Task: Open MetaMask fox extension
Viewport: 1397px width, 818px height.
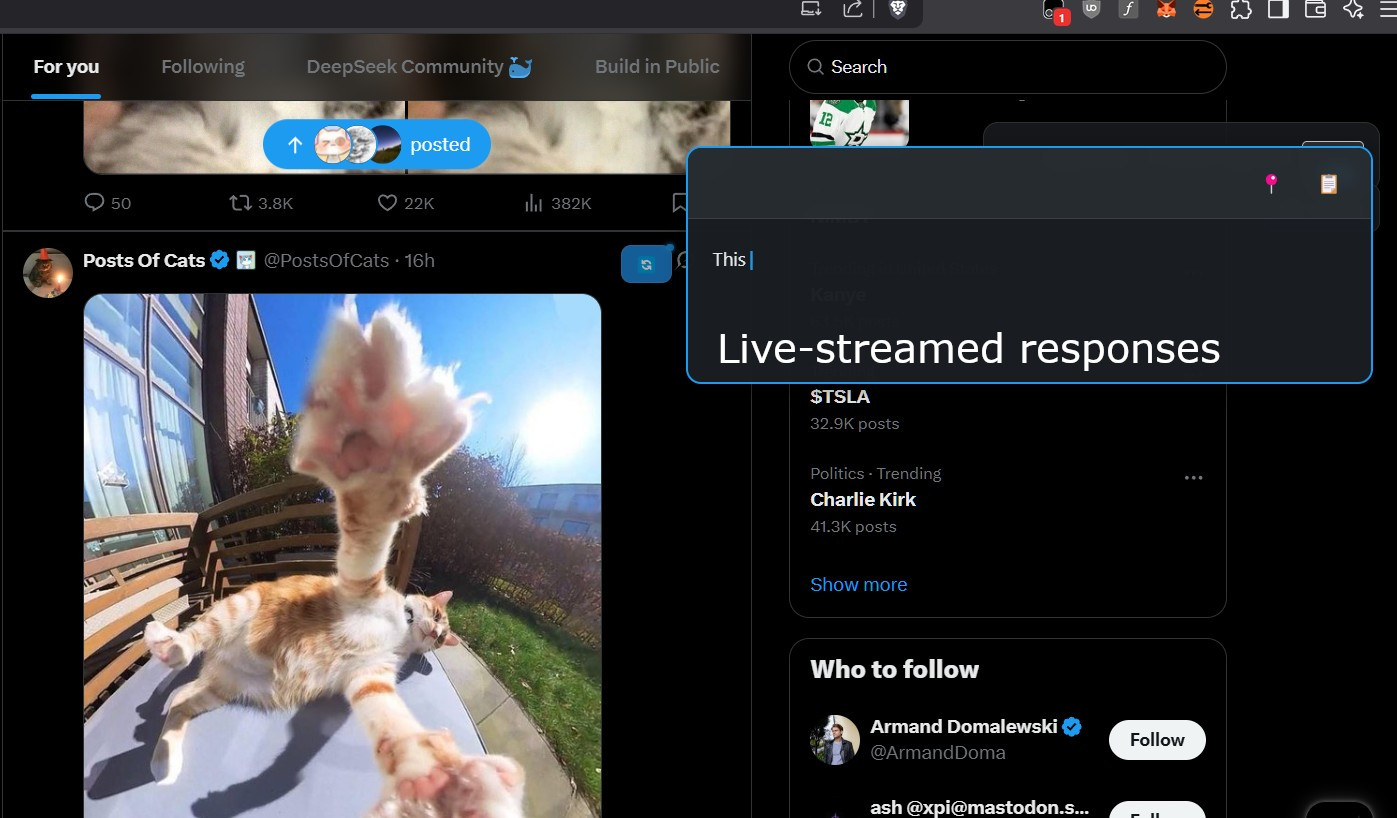Action: 1166,9
